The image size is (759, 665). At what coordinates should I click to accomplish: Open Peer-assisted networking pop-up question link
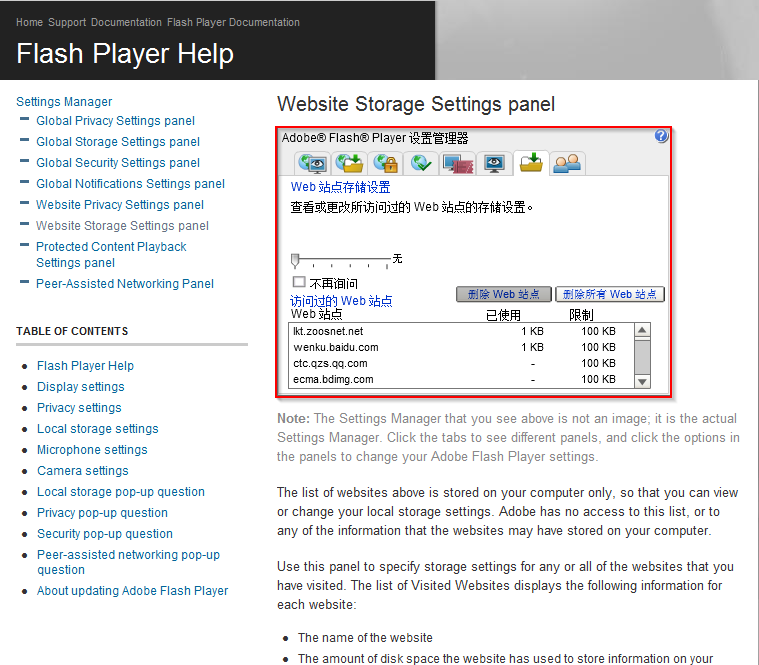pyautogui.click(x=128, y=562)
